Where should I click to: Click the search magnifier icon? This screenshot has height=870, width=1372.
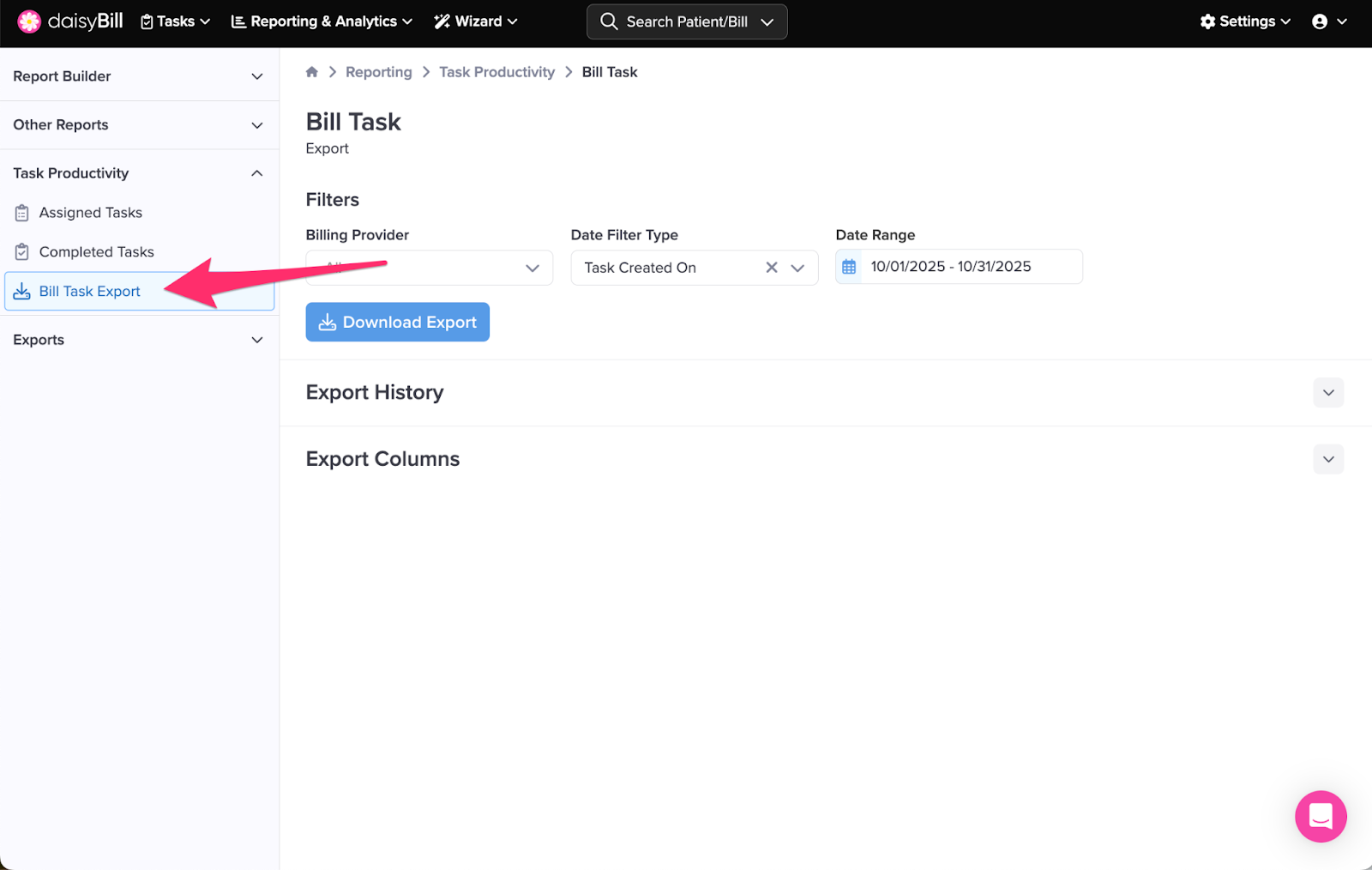pos(609,21)
